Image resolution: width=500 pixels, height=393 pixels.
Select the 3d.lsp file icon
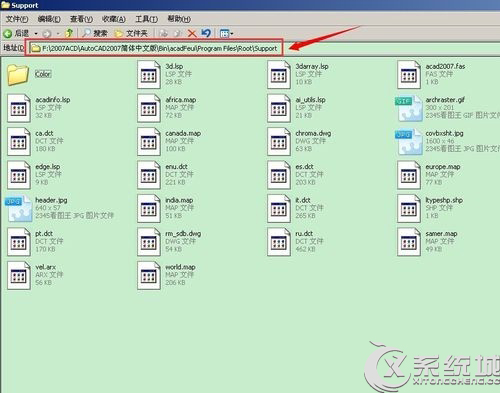[149, 75]
